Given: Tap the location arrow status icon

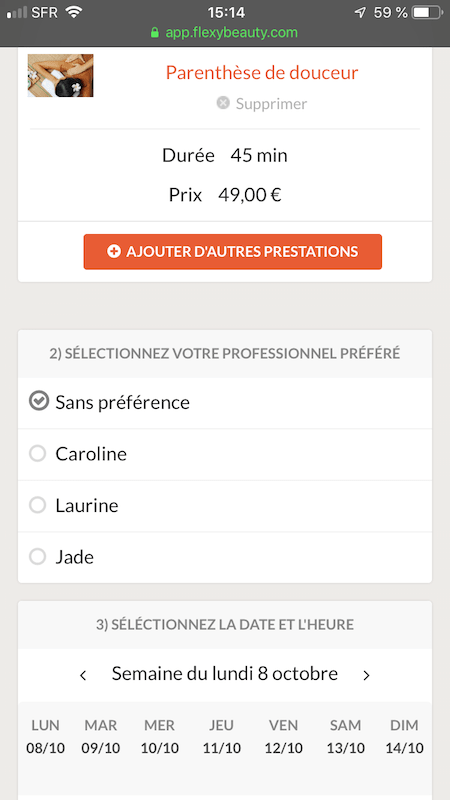Looking at the screenshot, I should (x=360, y=12).
